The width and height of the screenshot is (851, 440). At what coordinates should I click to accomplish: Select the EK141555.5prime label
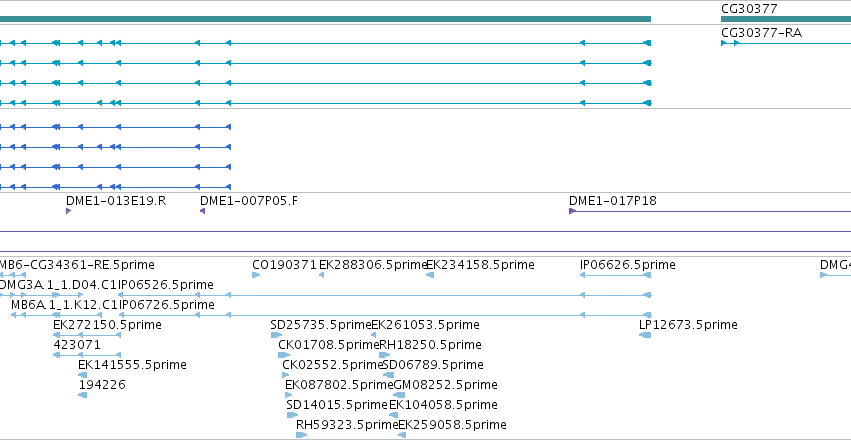point(132,365)
